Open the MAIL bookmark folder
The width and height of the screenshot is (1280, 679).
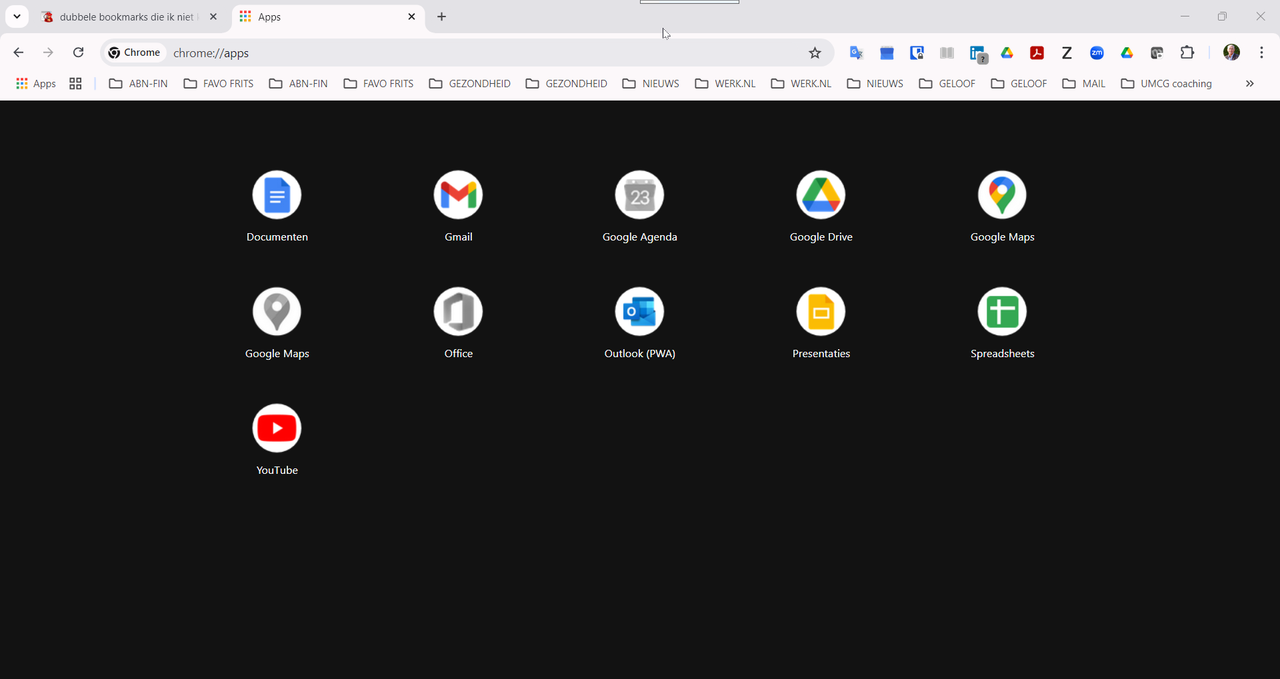click(1083, 84)
